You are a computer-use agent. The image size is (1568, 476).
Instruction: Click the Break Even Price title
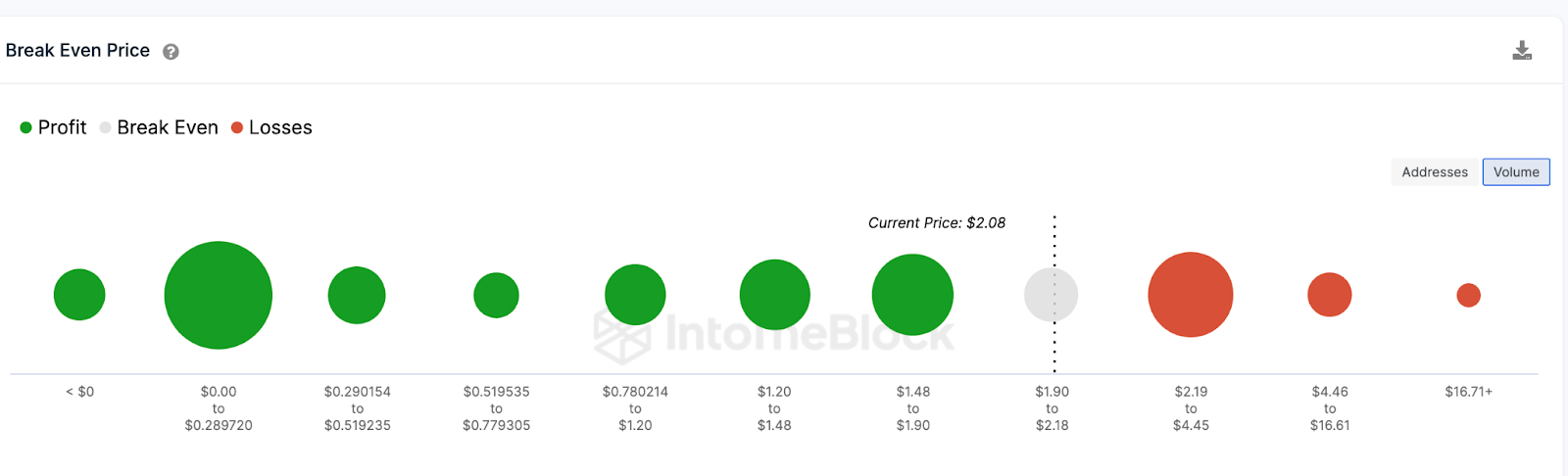point(77,51)
